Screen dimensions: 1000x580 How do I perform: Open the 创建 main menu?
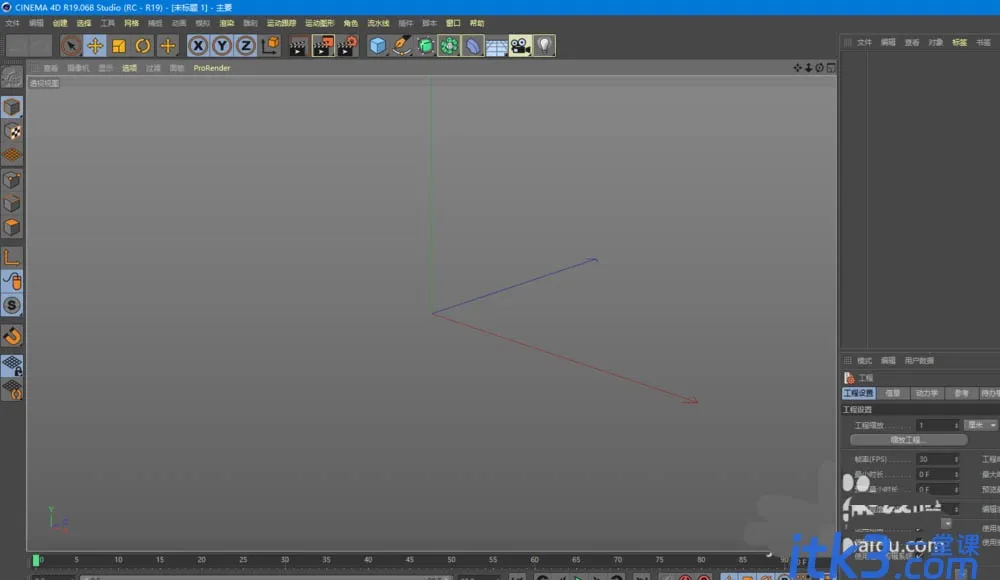point(60,23)
